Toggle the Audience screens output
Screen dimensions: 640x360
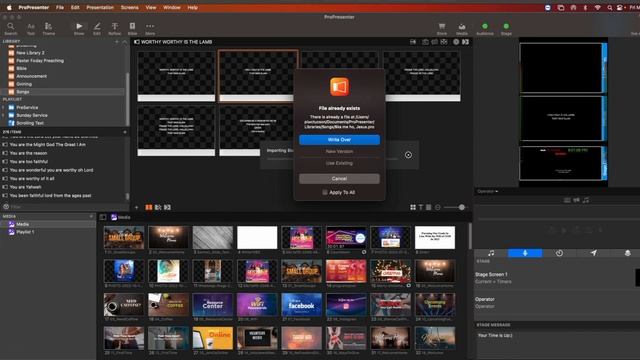click(485, 29)
